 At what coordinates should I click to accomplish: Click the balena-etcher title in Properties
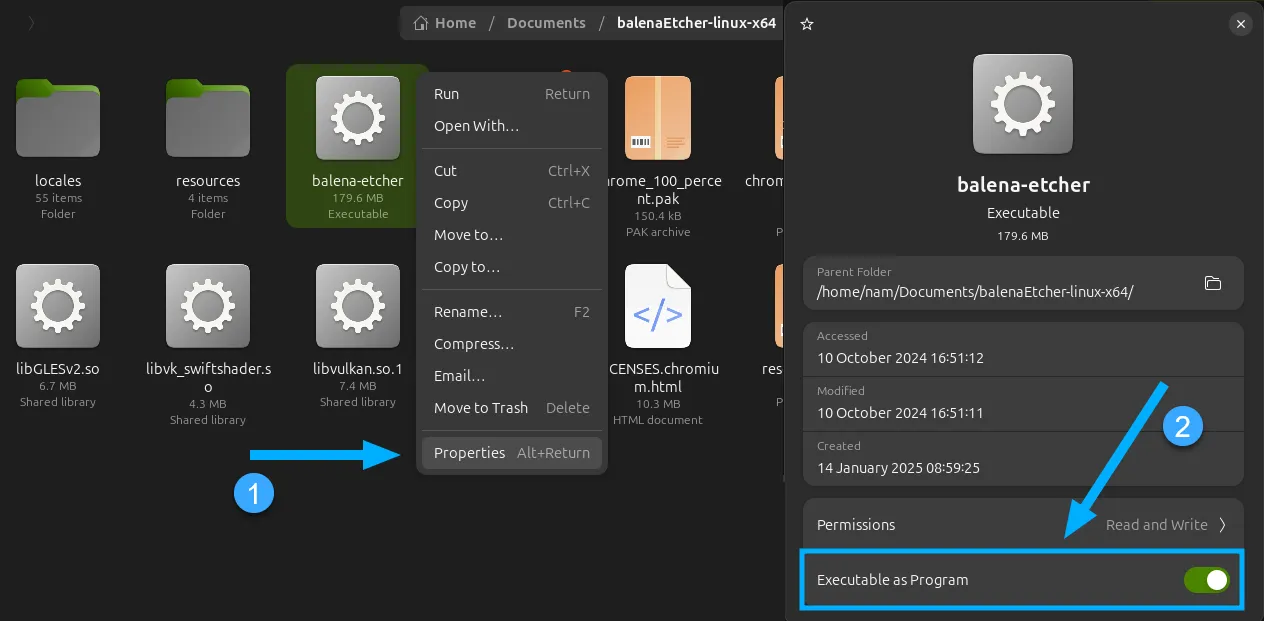1023,185
